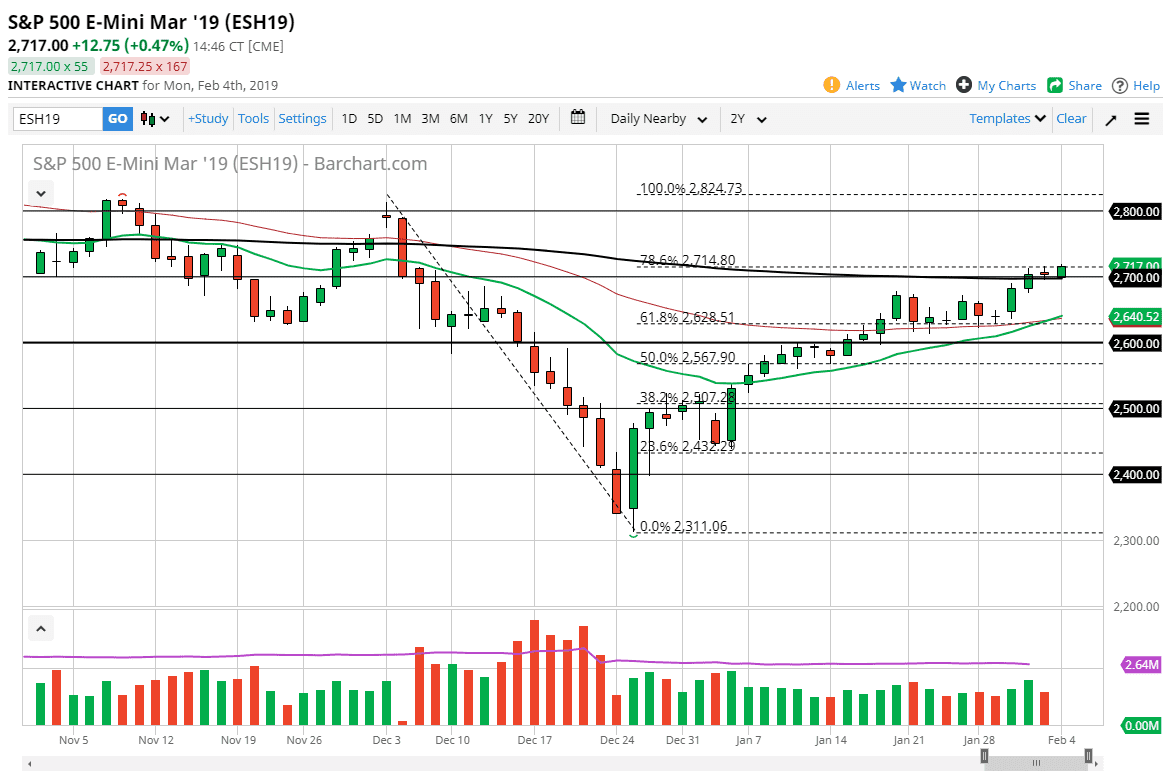
Task: Switch to the 1D timeframe tab
Action: [x=349, y=118]
